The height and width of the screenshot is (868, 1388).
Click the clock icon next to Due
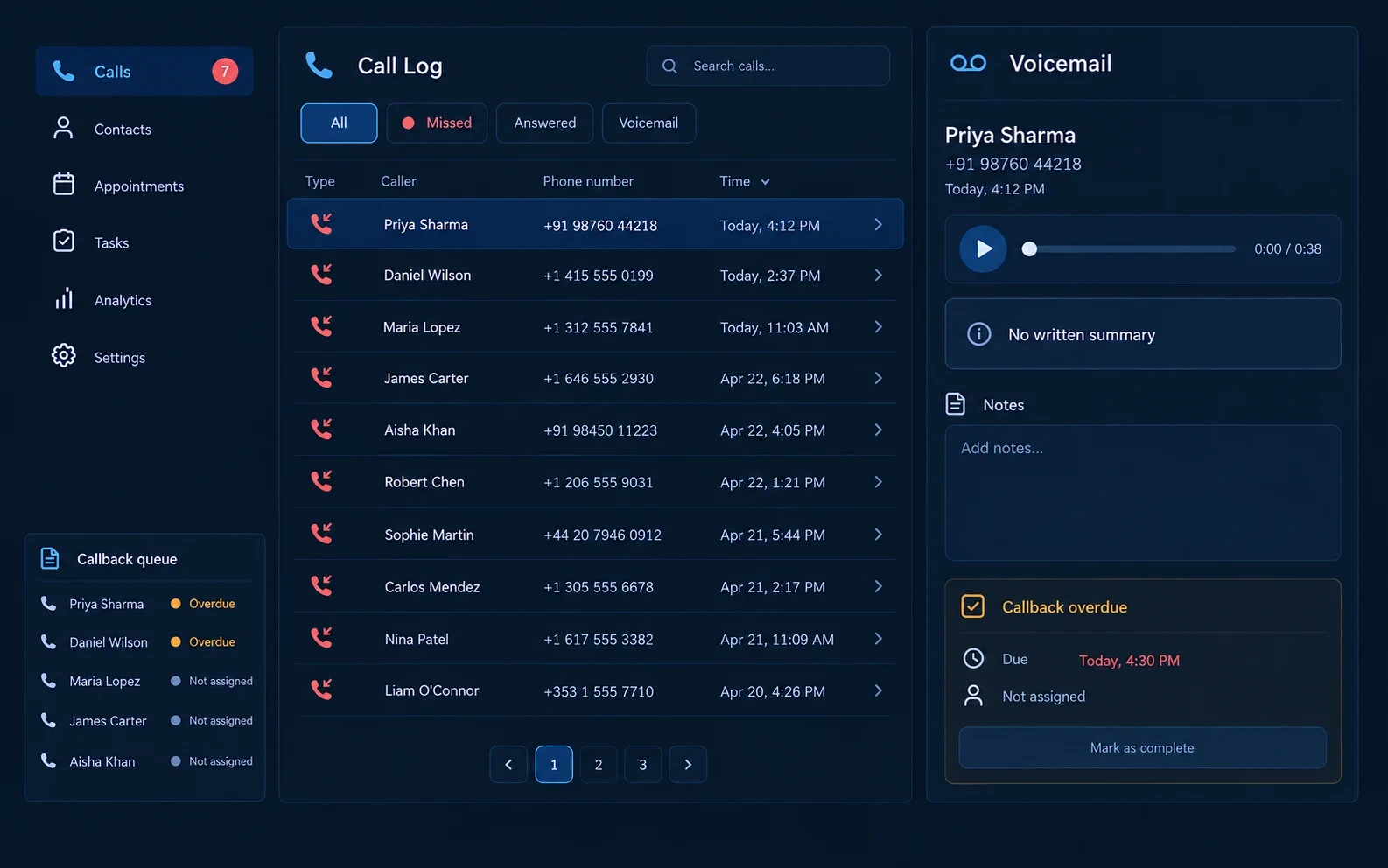click(x=973, y=658)
